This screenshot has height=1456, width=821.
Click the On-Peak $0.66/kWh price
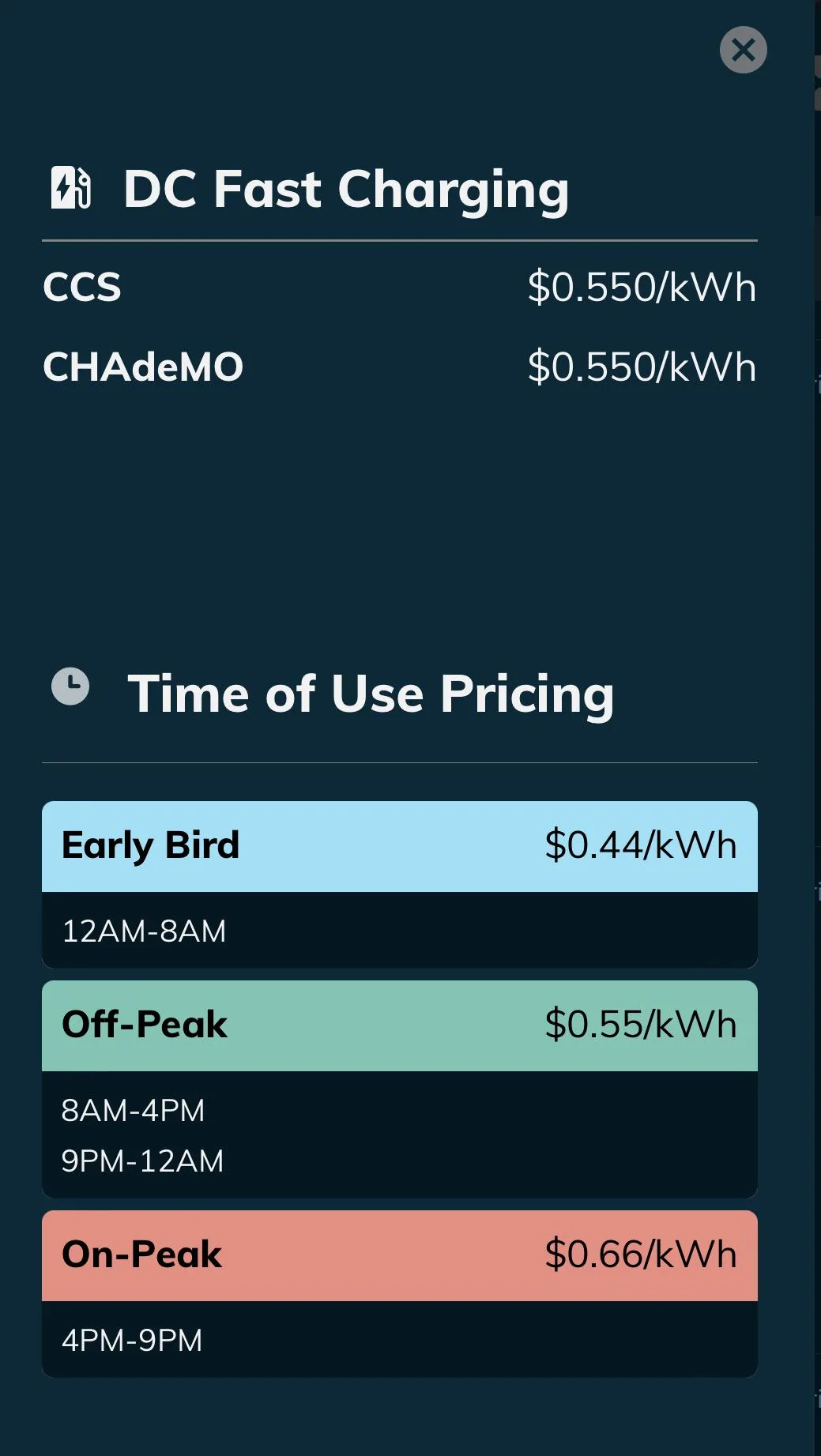click(x=640, y=1255)
